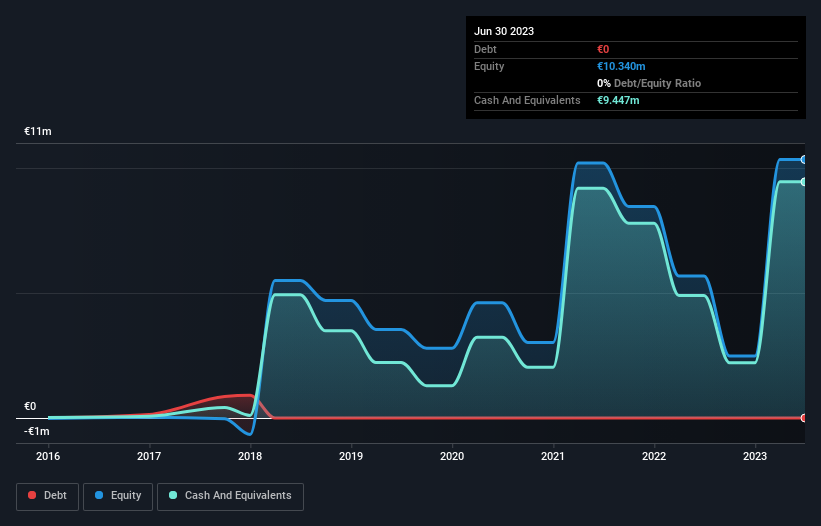Click the tooltip Debt row label
This screenshot has height=526, width=821.
coord(485,49)
